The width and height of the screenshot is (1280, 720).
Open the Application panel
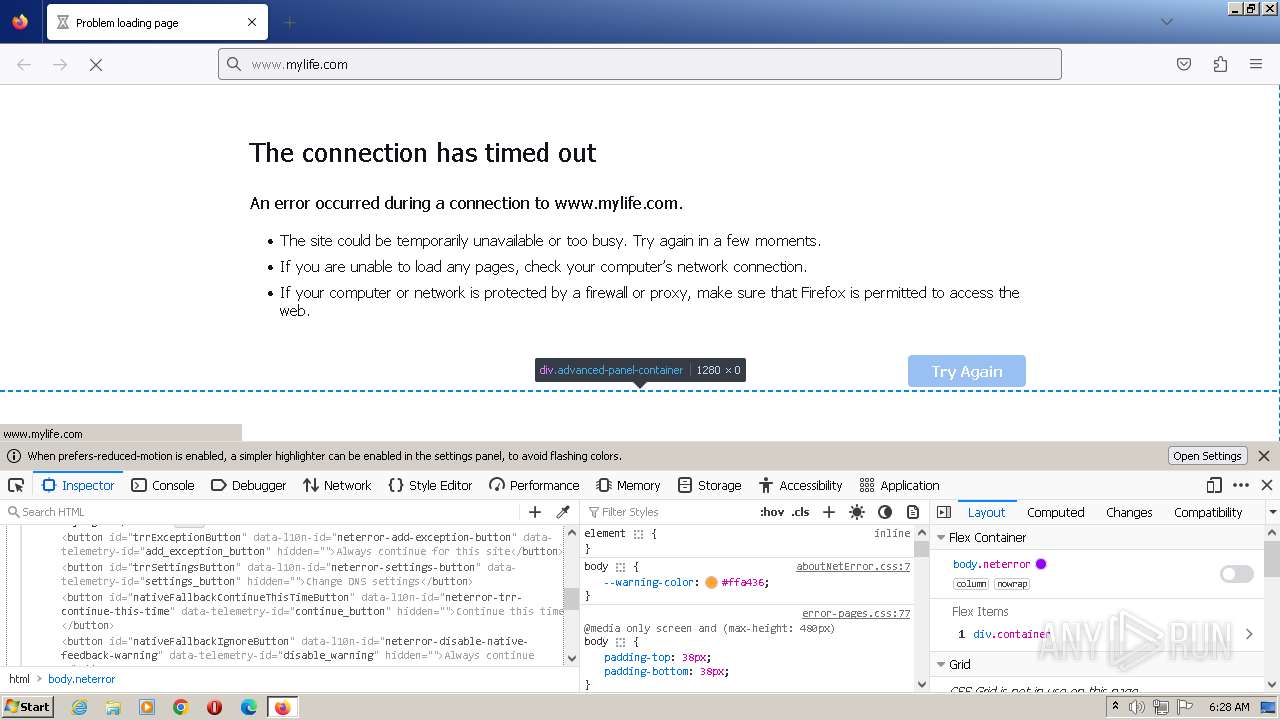pyautogui.click(x=899, y=485)
